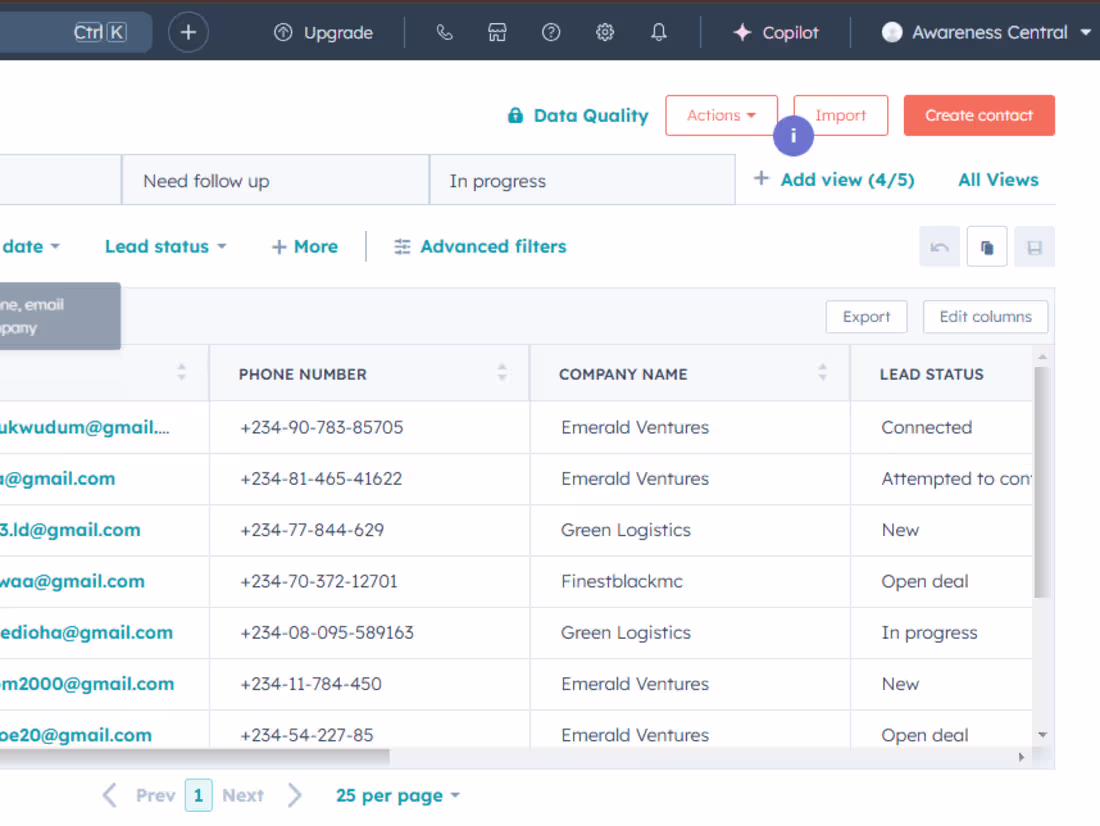Open the 25 per page dropdown
1100x826 pixels.
pyautogui.click(x=397, y=795)
